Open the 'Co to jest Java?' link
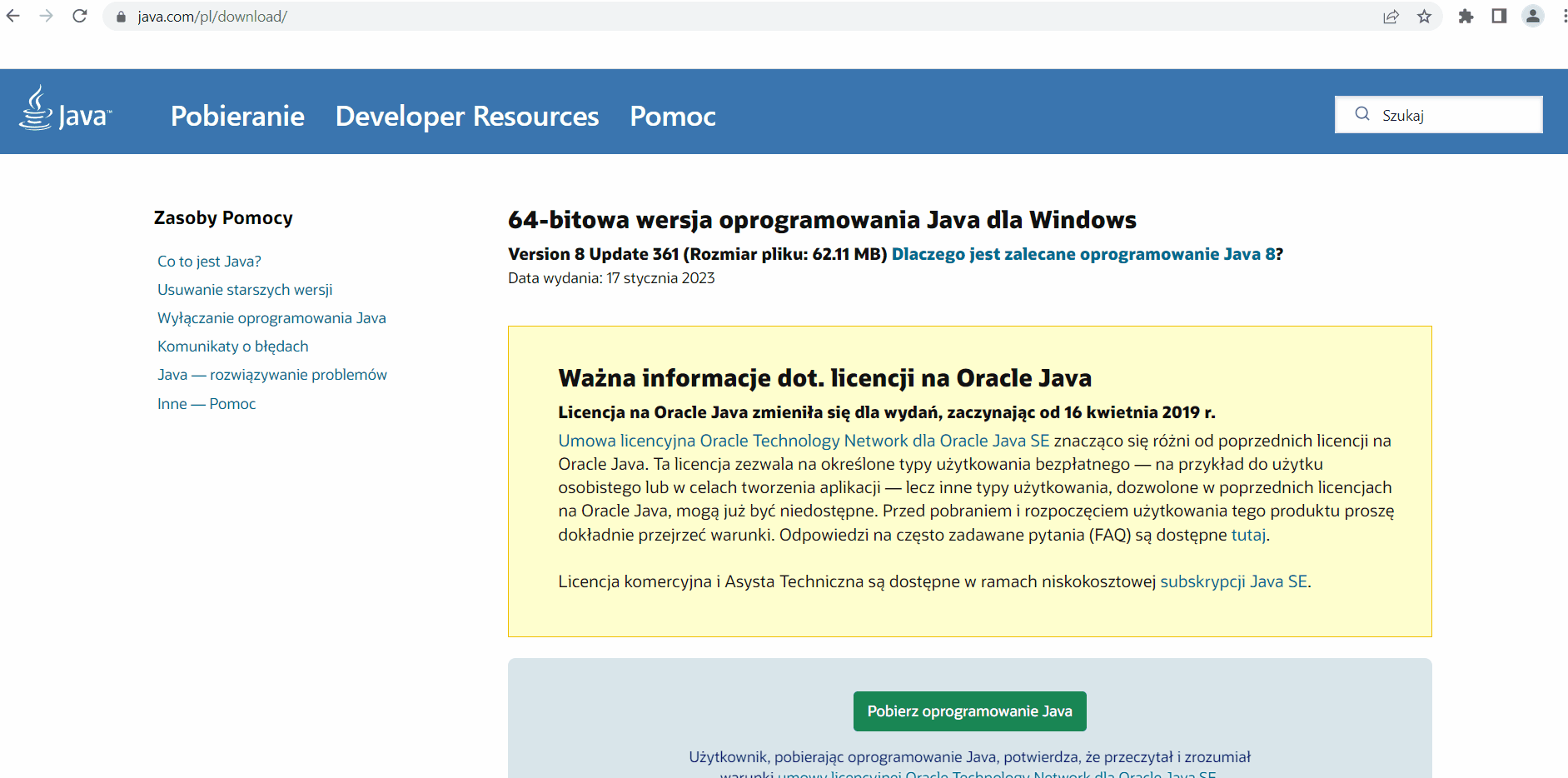The width and height of the screenshot is (1568, 778). (x=209, y=262)
